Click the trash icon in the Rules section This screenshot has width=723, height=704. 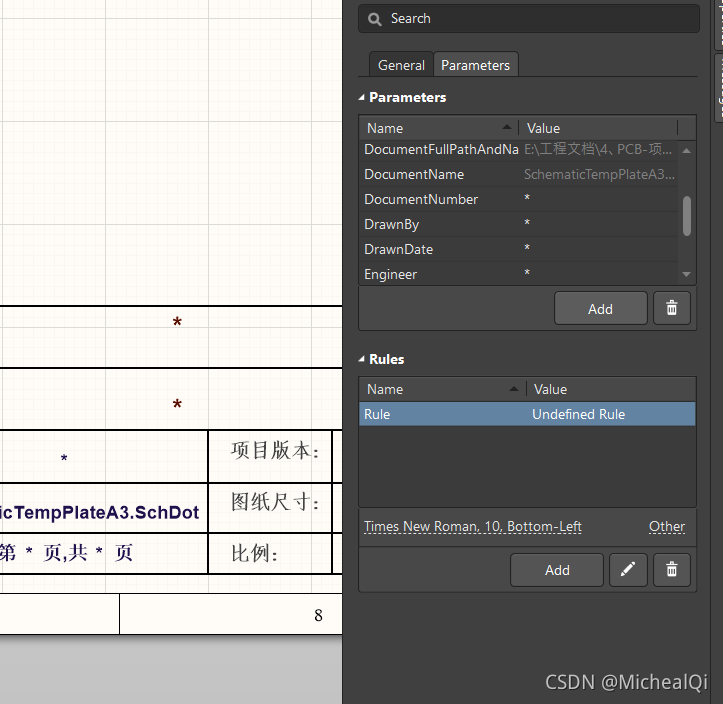coord(672,570)
